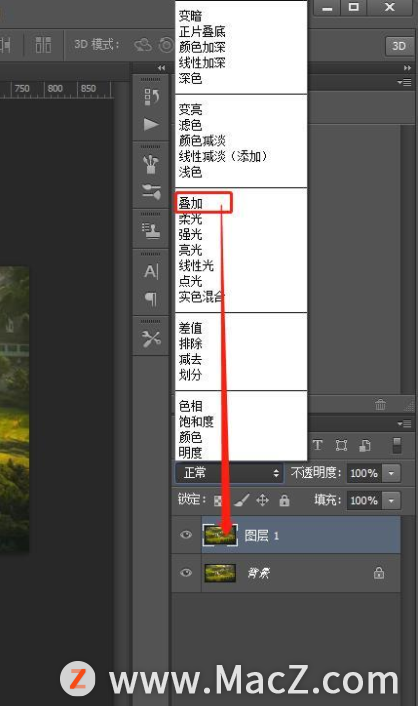This screenshot has height=706, width=418.
Task: Choose 颜色 blend mode
Action: point(191,437)
